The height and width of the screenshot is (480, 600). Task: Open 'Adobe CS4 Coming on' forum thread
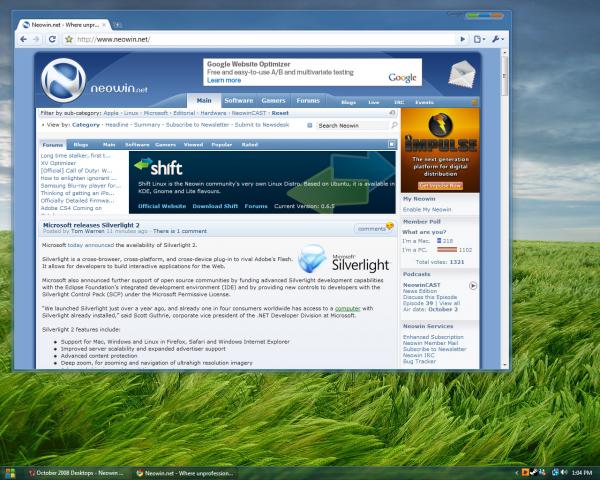pos(71,208)
